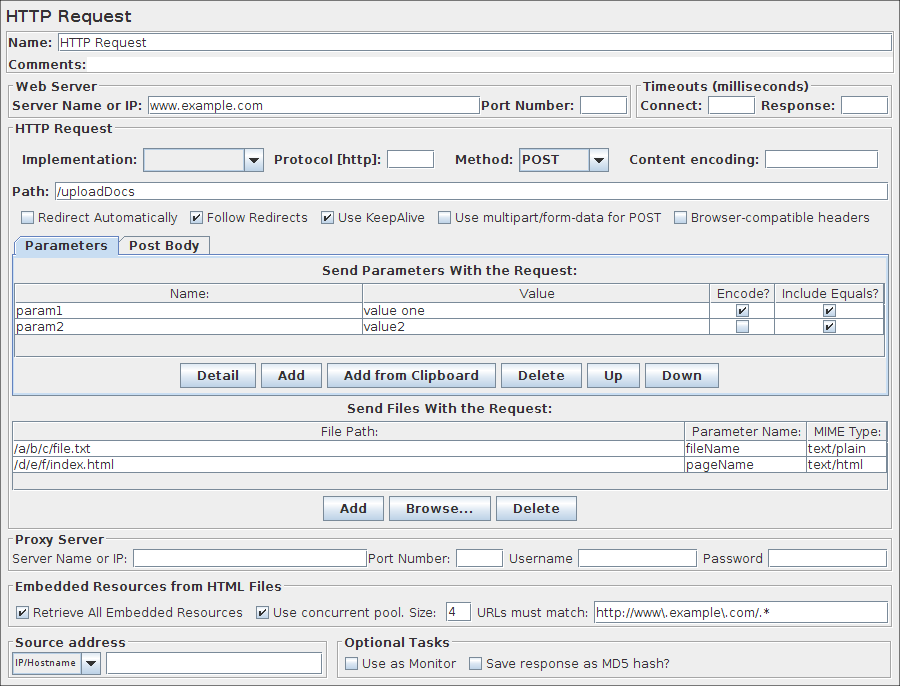Image resolution: width=900 pixels, height=686 pixels.
Task: Expand the Method POST dropdown
Action: 598,160
